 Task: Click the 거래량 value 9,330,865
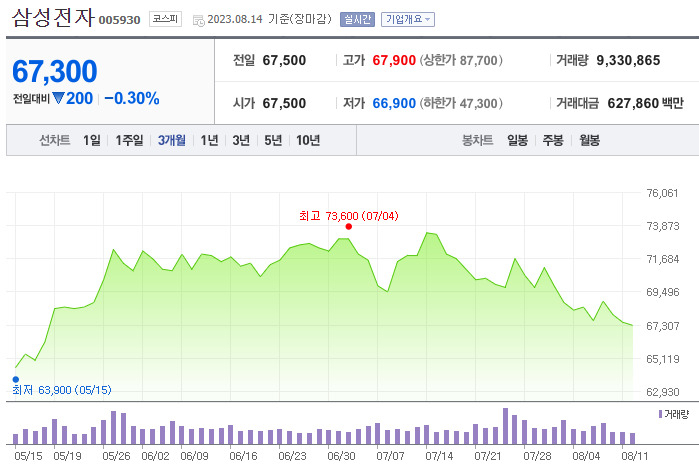[628, 60]
